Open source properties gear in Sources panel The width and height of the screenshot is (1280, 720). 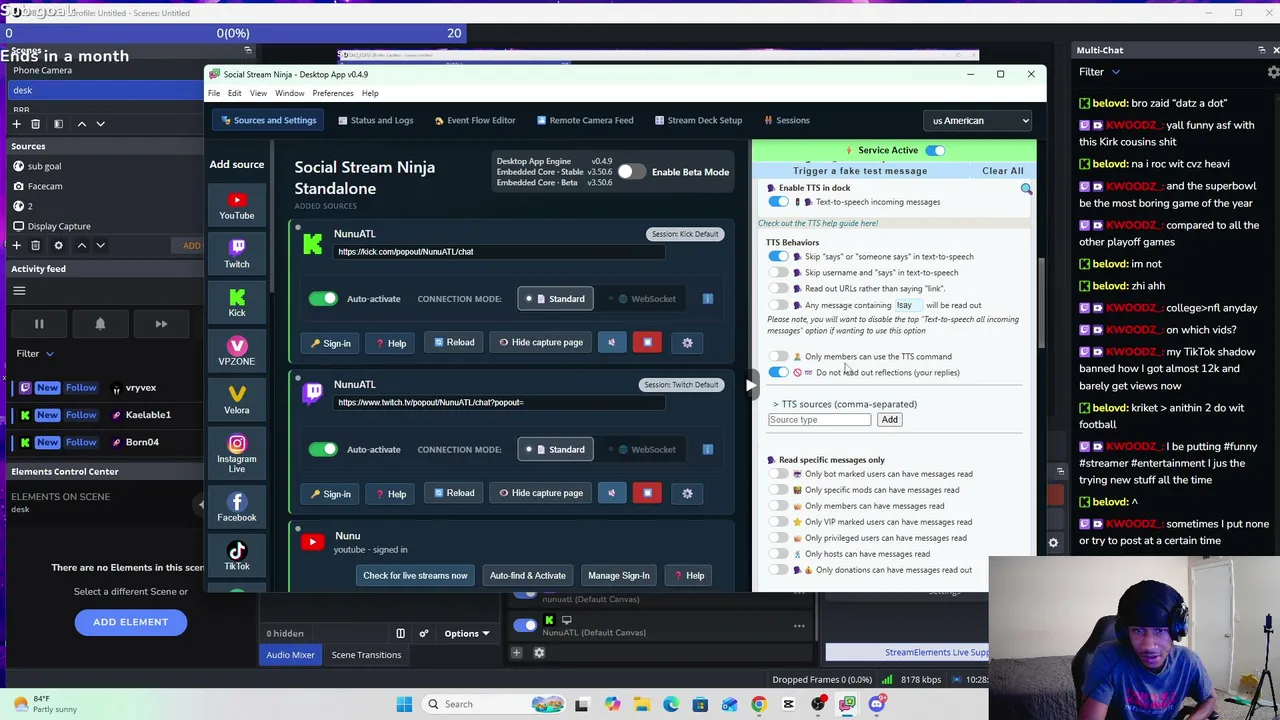click(x=58, y=245)
